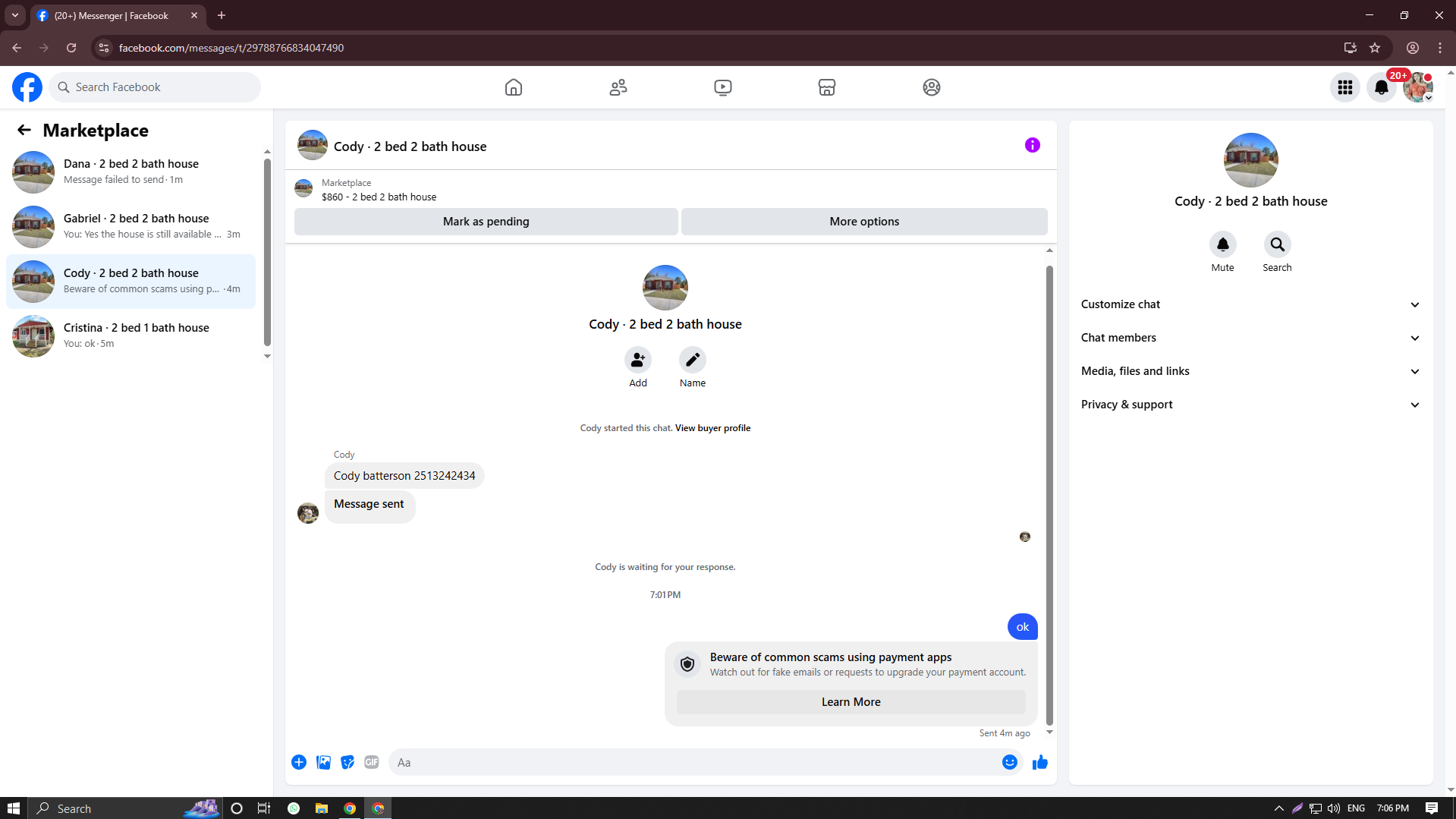
Task: Send a thumbs-up like
Action: (x=1040, y=762)
